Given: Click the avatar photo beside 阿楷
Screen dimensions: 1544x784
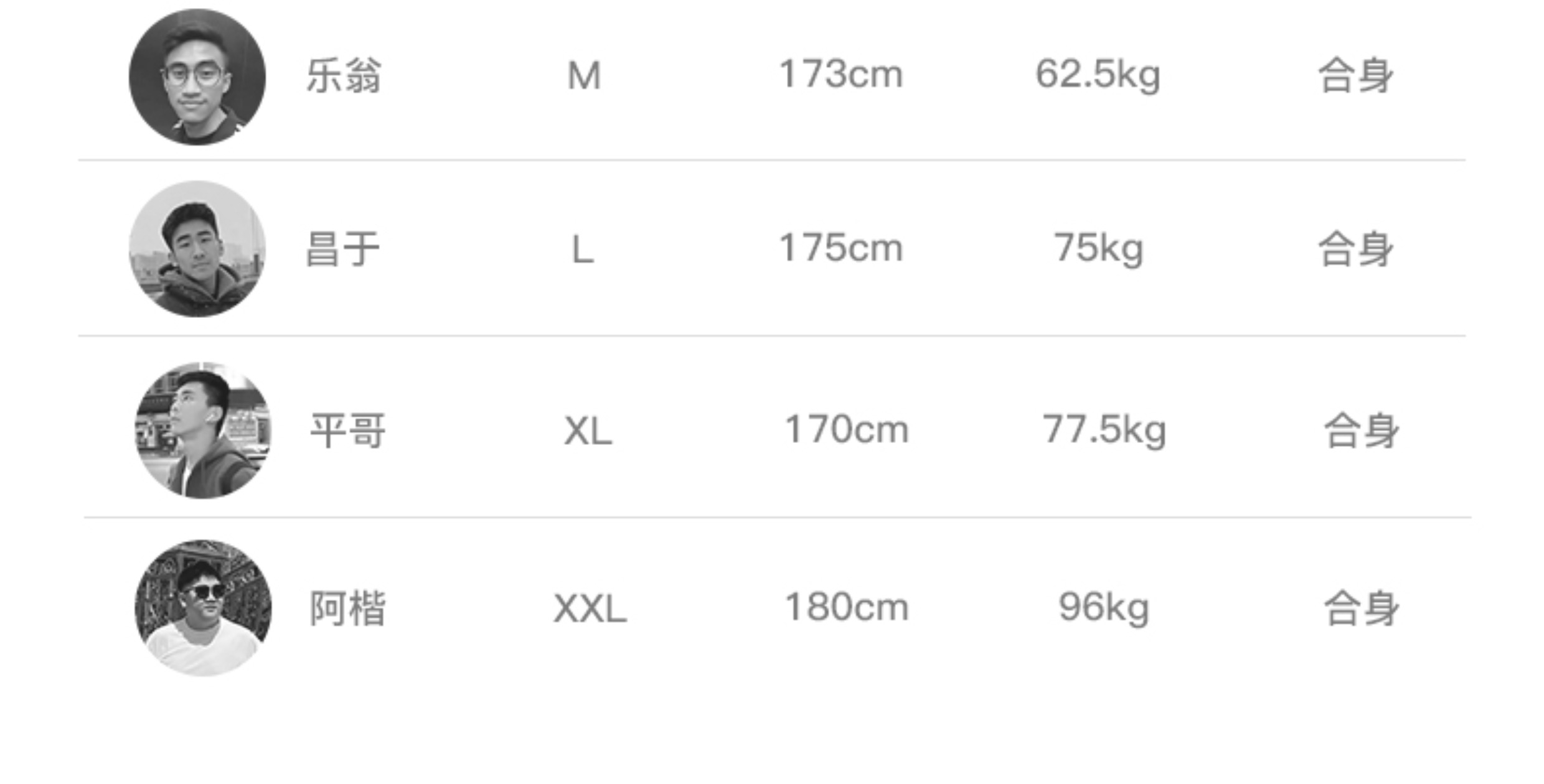Looking at the screenshot, I should [x=203, y=607].
